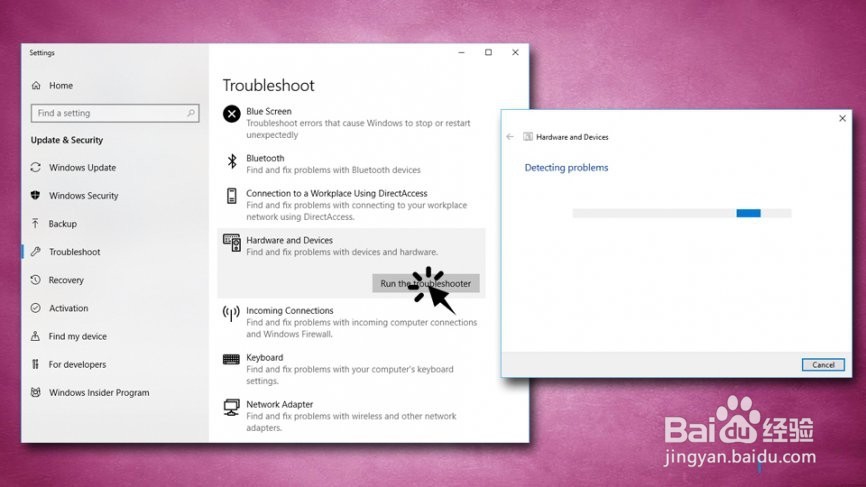866x487 pixels.
Task: Select the Bluetooth troubleshooter title
Action: pos(265,158)
